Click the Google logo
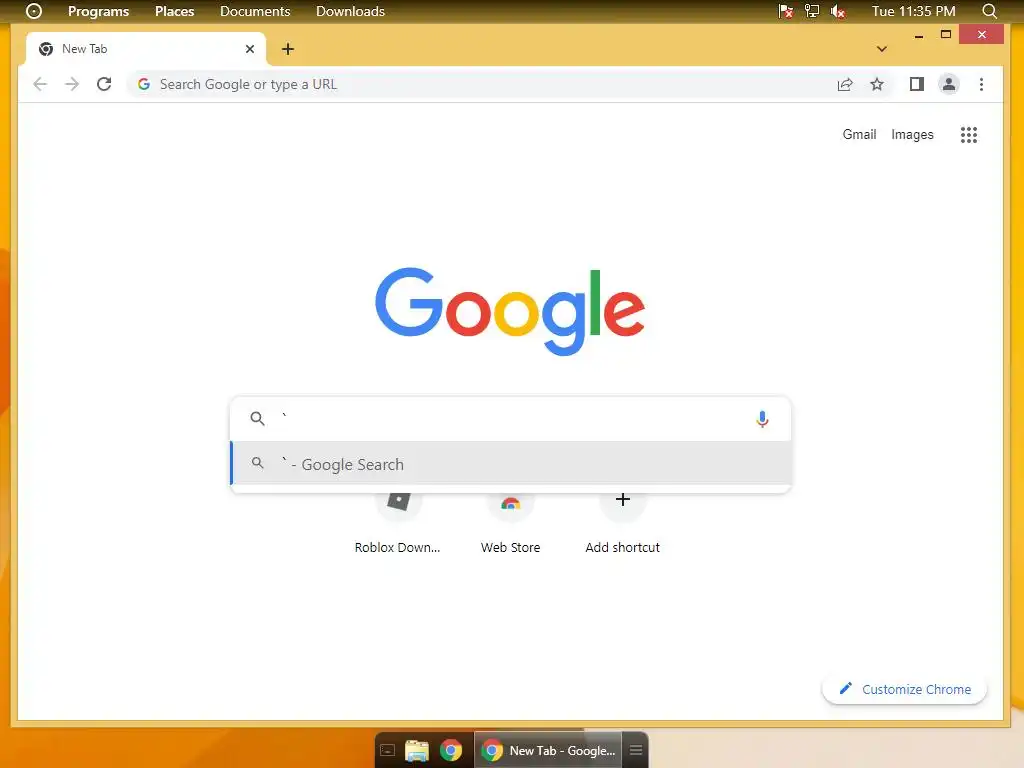This screenshot has height=768, width=1024. tap(510, 311)
